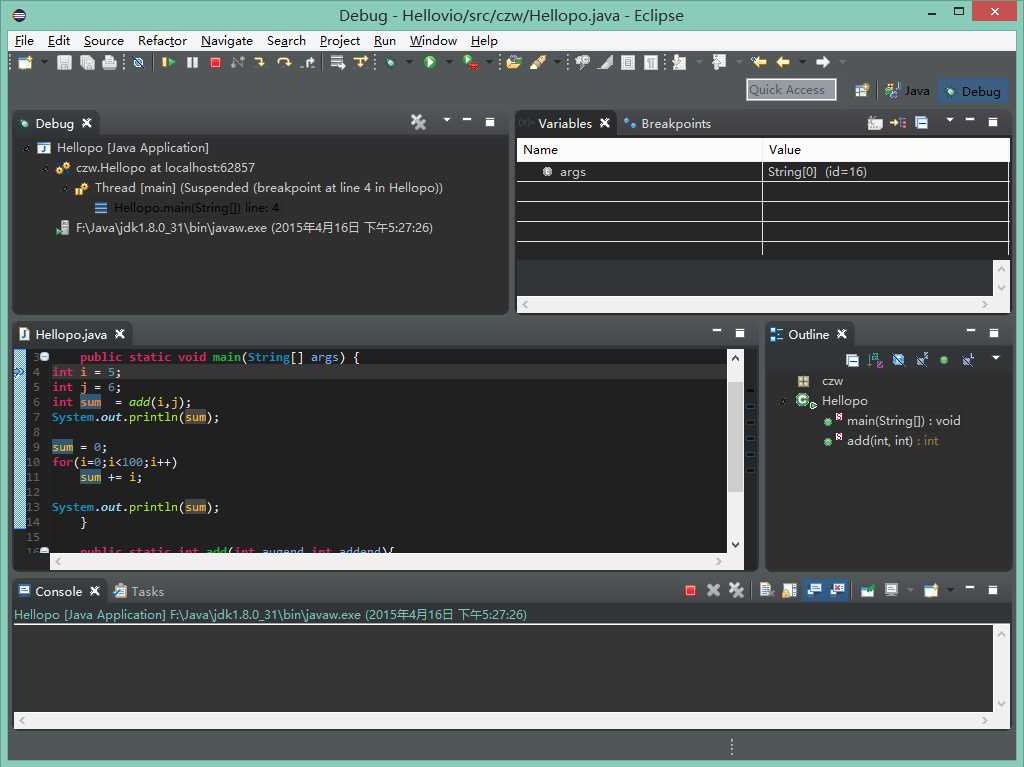1024x767 pixels.
Task: Open Debug view menu dropdown arrow
Action: [447, 120]
